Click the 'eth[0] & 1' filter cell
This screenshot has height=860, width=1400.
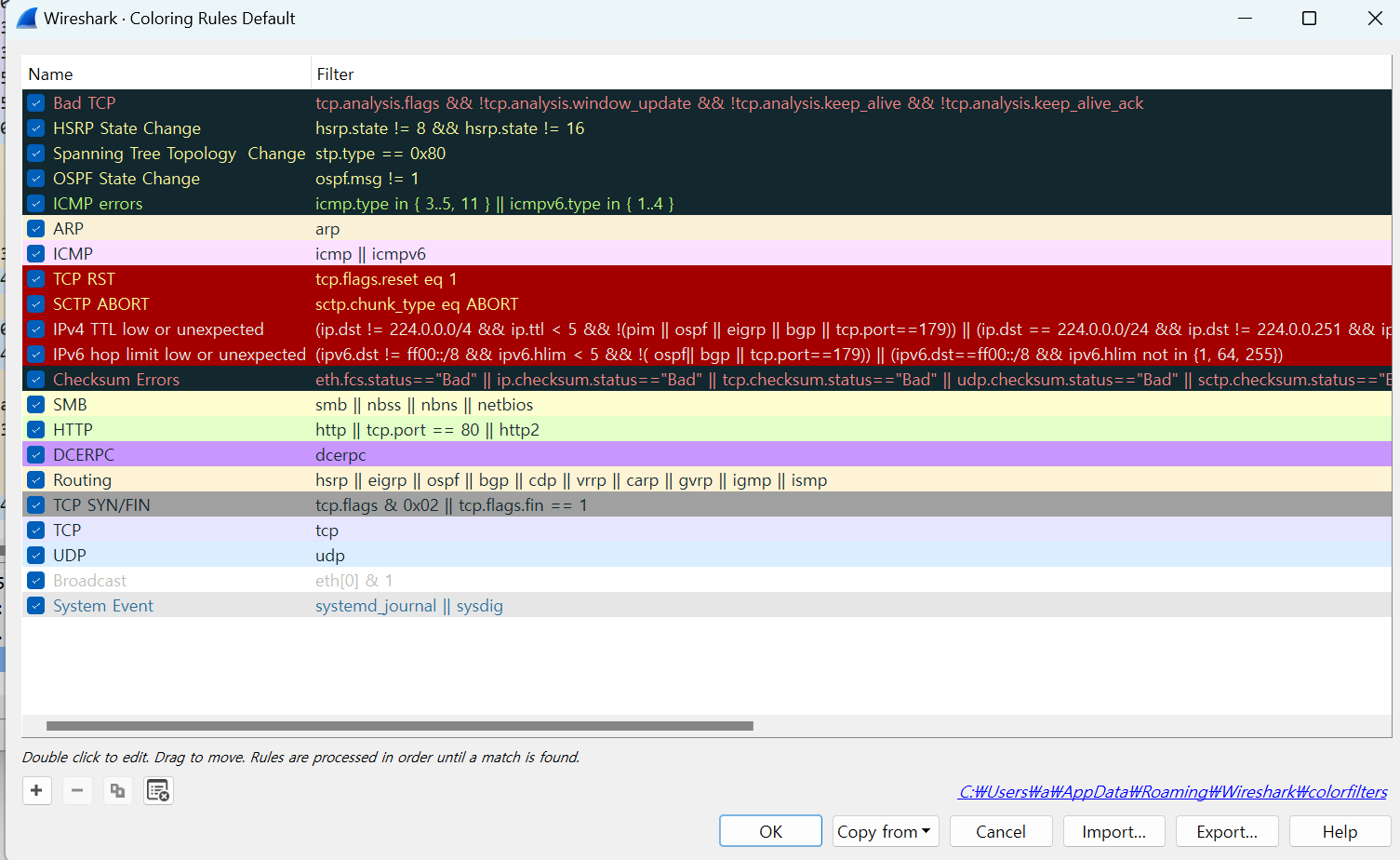click(353, 581)
